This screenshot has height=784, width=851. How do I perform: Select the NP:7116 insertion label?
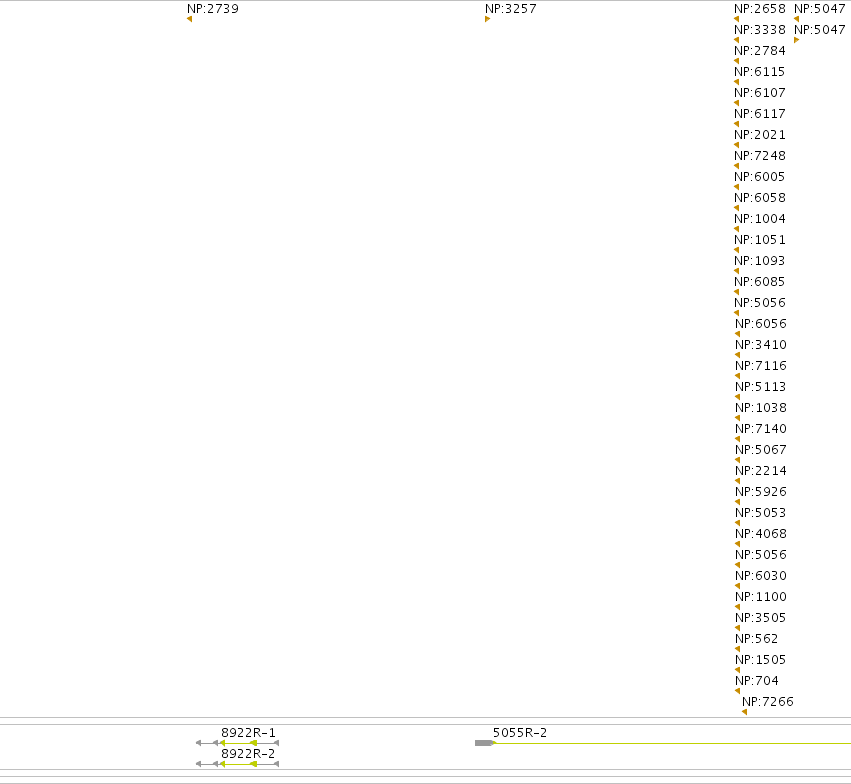click(x=761, y=366)
